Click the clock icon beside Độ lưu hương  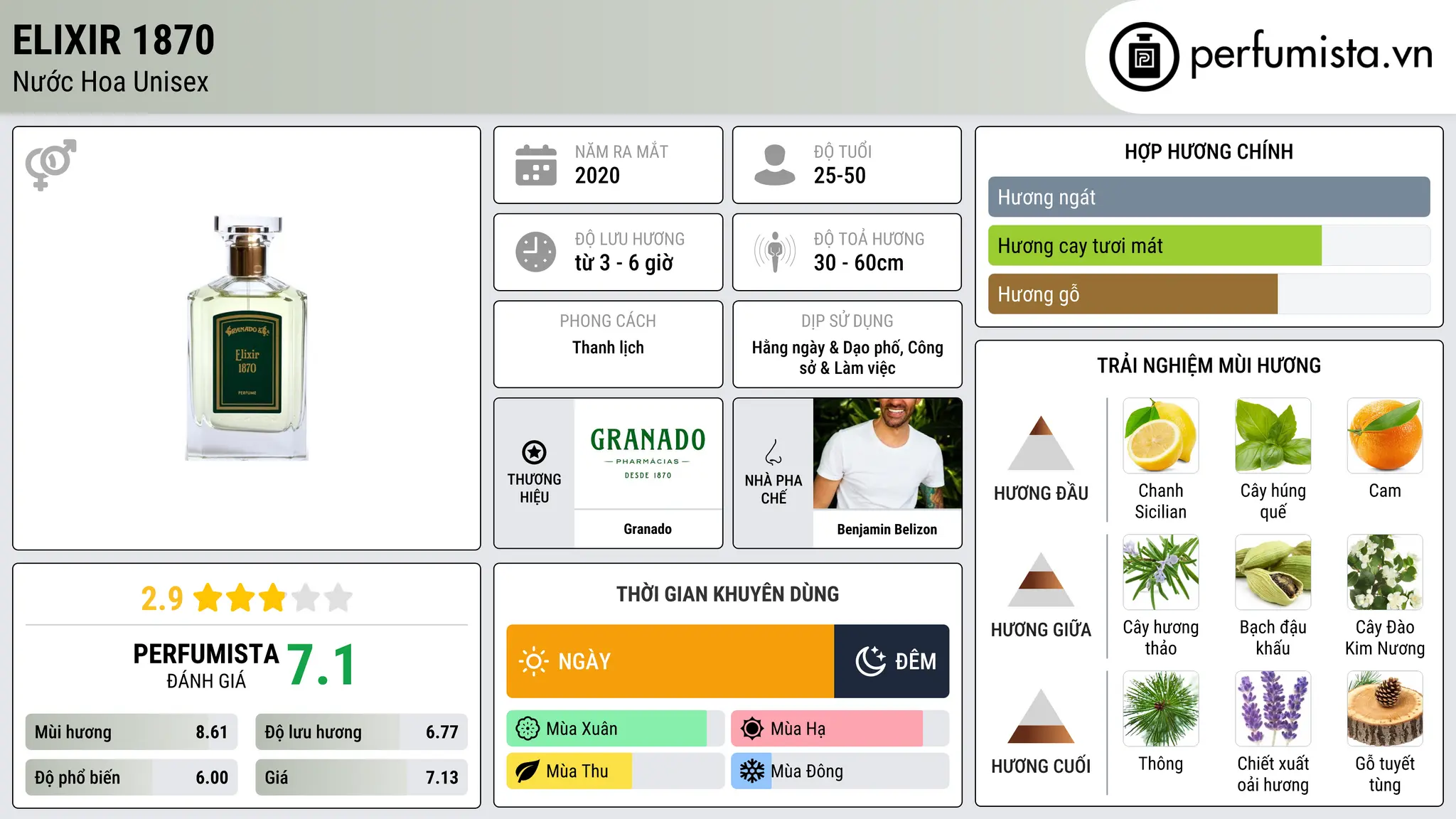click(536, 252)
